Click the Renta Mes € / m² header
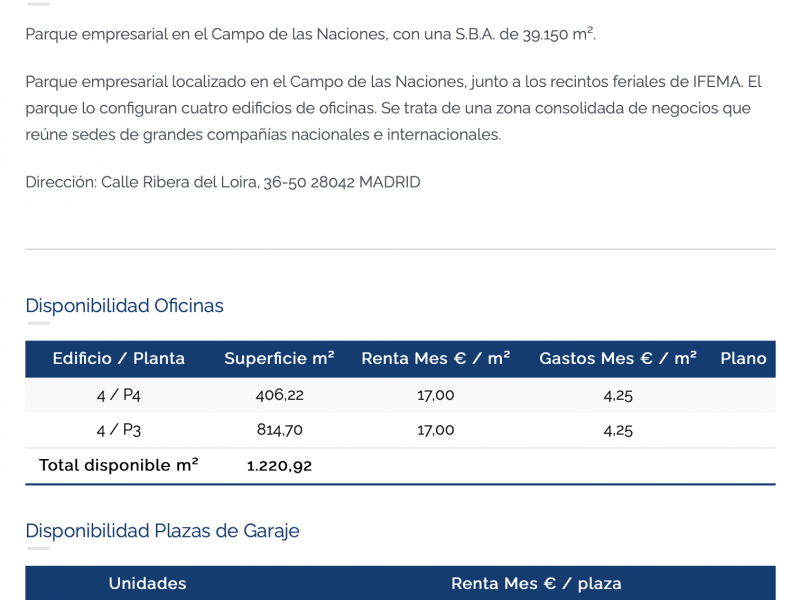The height and width of the screenshot is (600, 800). [436, 359]
